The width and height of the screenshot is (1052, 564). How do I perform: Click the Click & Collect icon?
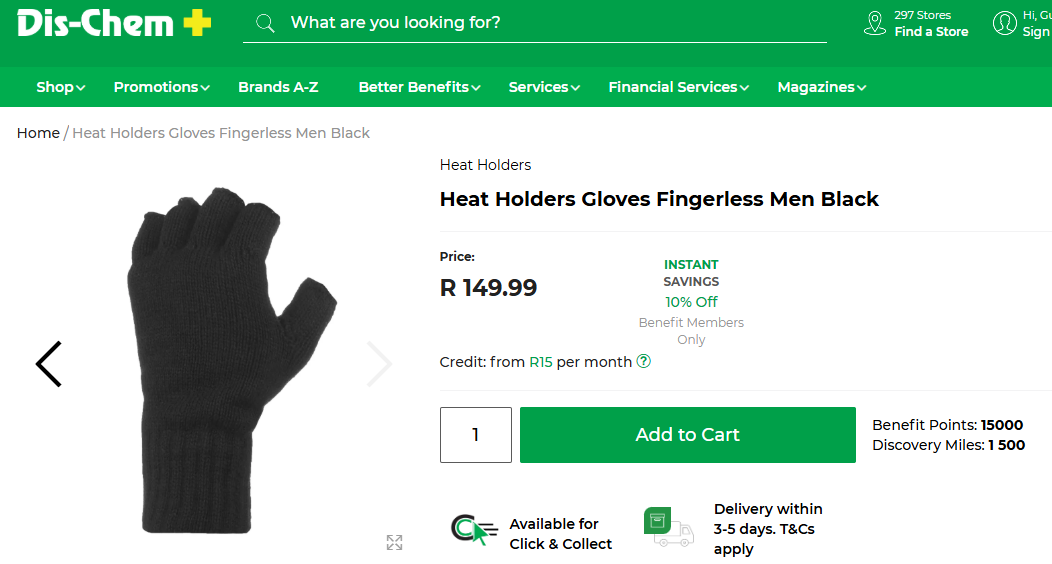473,530
